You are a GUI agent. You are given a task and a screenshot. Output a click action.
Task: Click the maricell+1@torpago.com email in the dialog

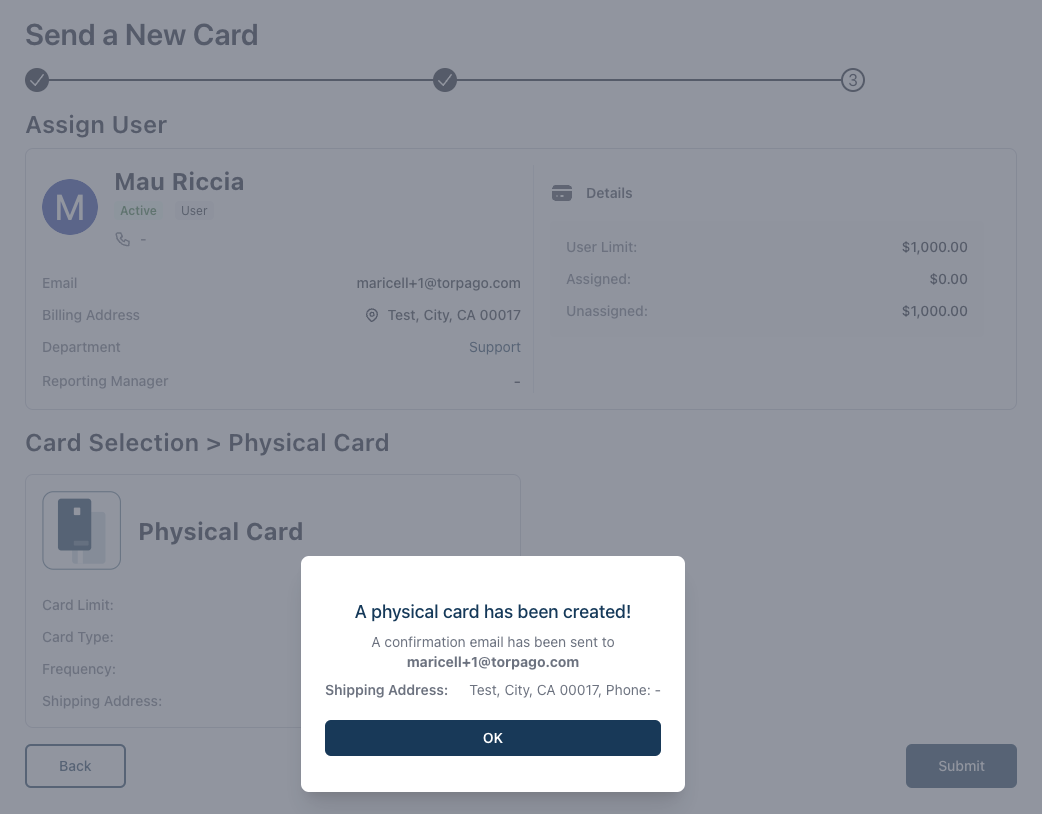[x=492, y=662]
